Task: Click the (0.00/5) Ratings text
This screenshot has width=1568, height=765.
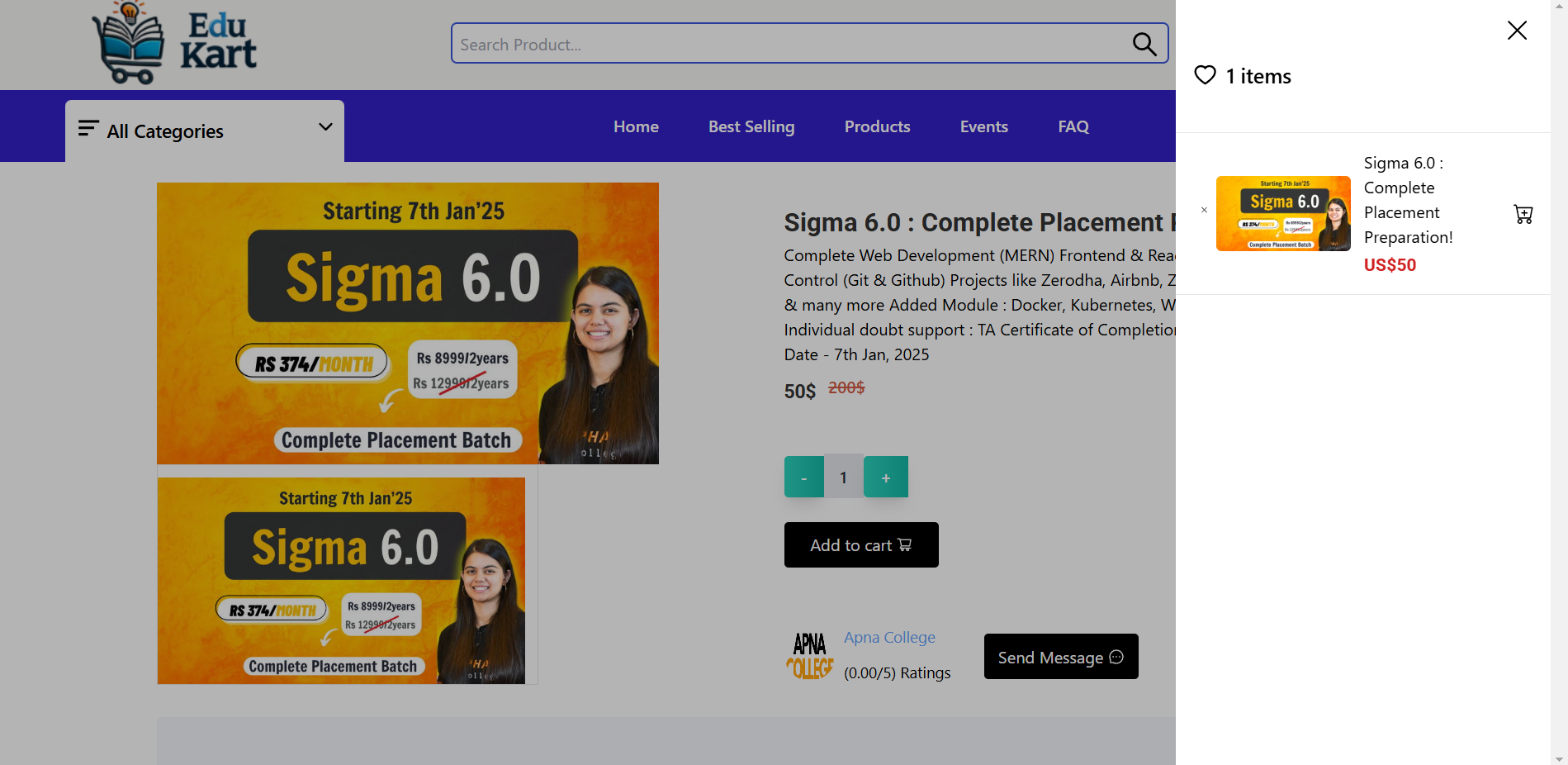Action: point(898,673)
